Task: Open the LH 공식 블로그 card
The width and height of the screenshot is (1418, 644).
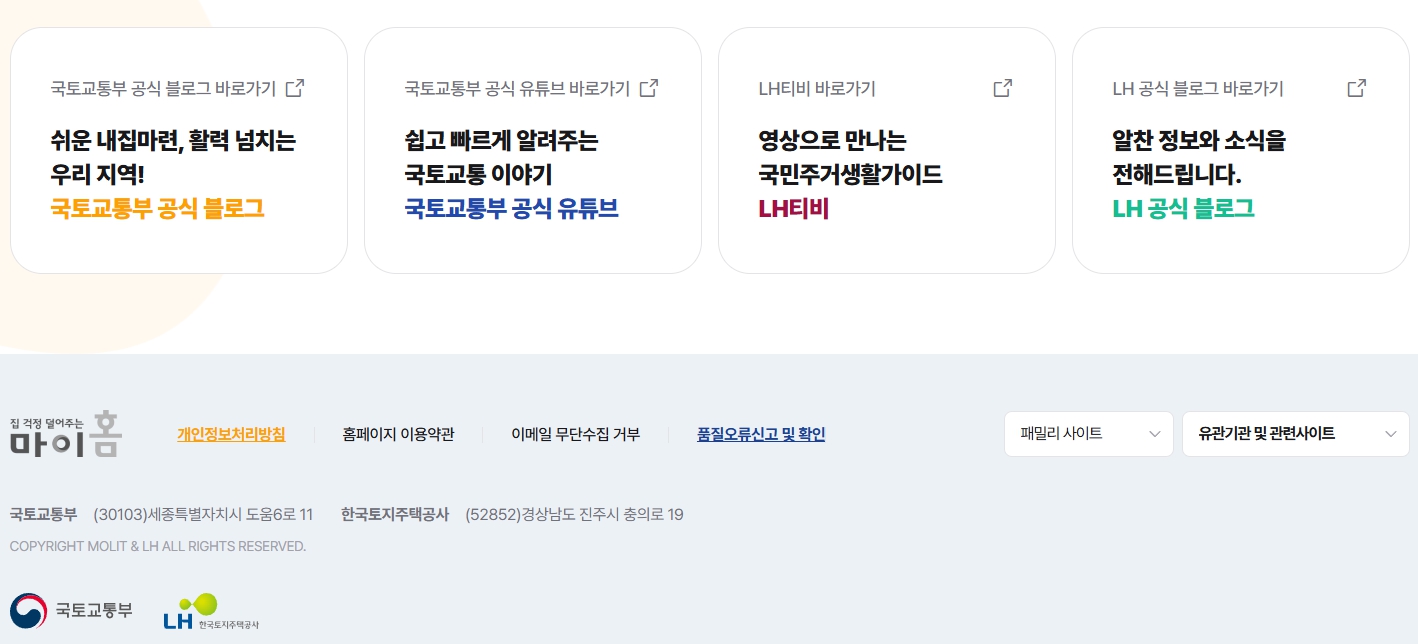Action: (x=1241, y=150)
